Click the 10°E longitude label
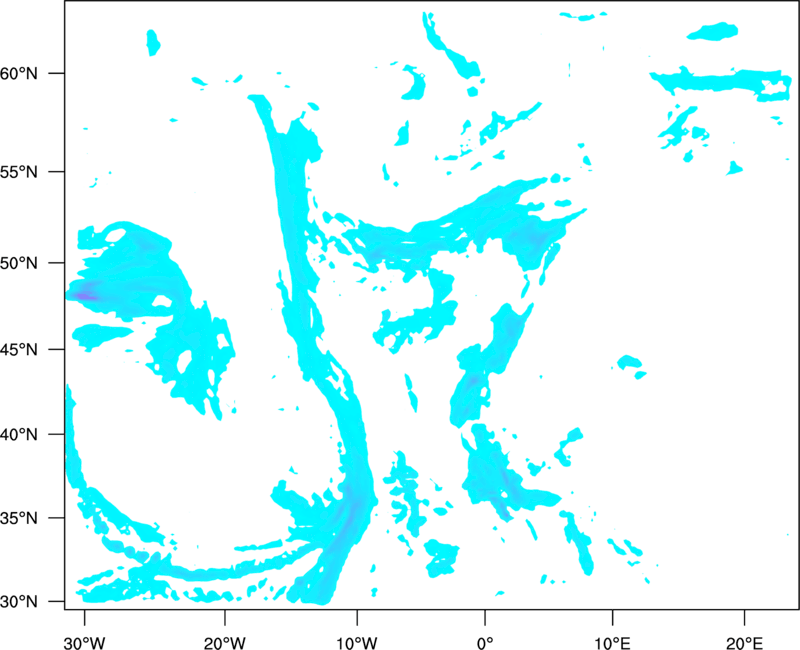The height and width of the screenshot is (650, 800). click(x=612, y=643)
